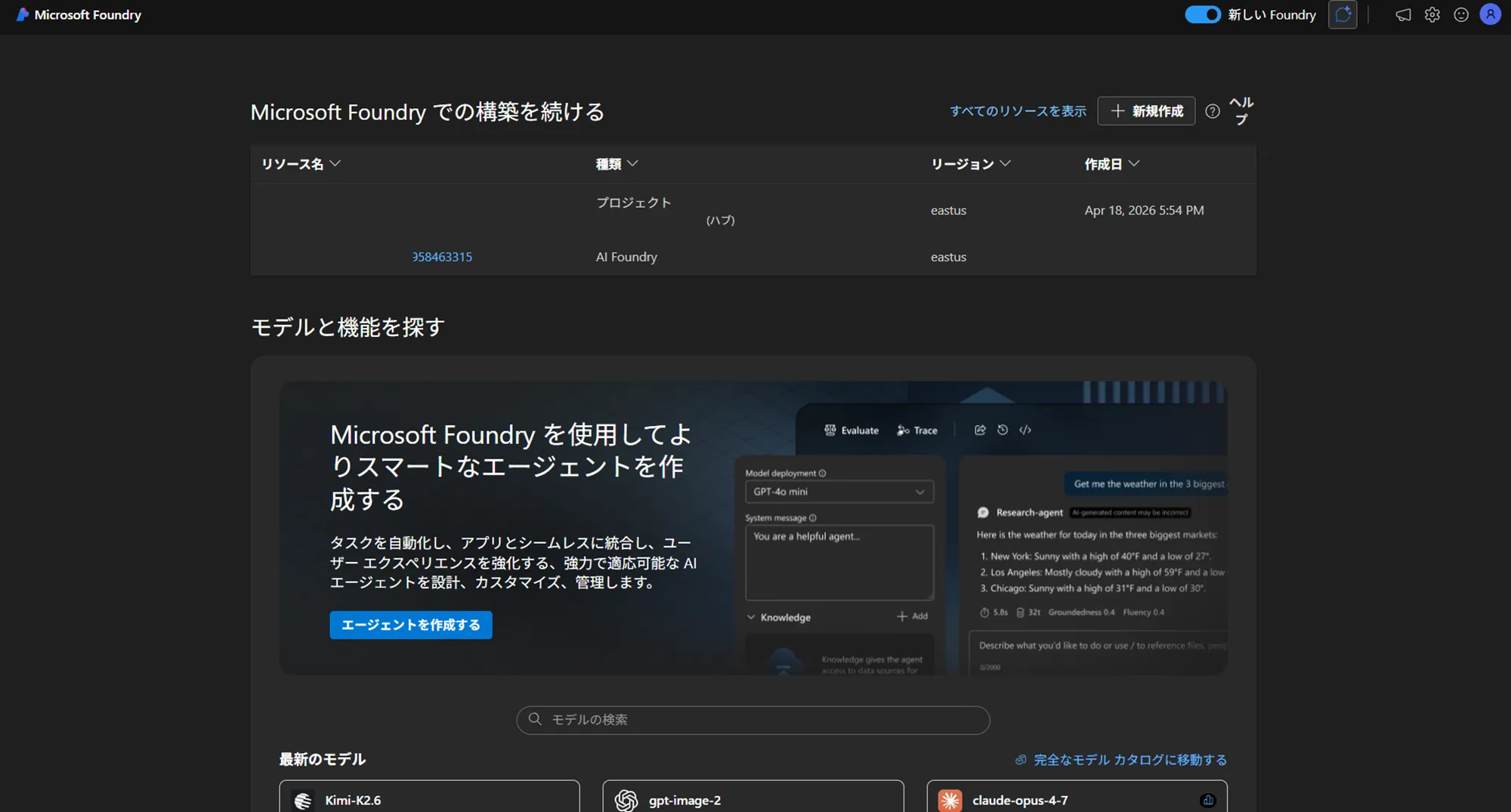Open the feedback smiley icon
Viewport: 1511px width, 812px height.
tap(1461, 14)
